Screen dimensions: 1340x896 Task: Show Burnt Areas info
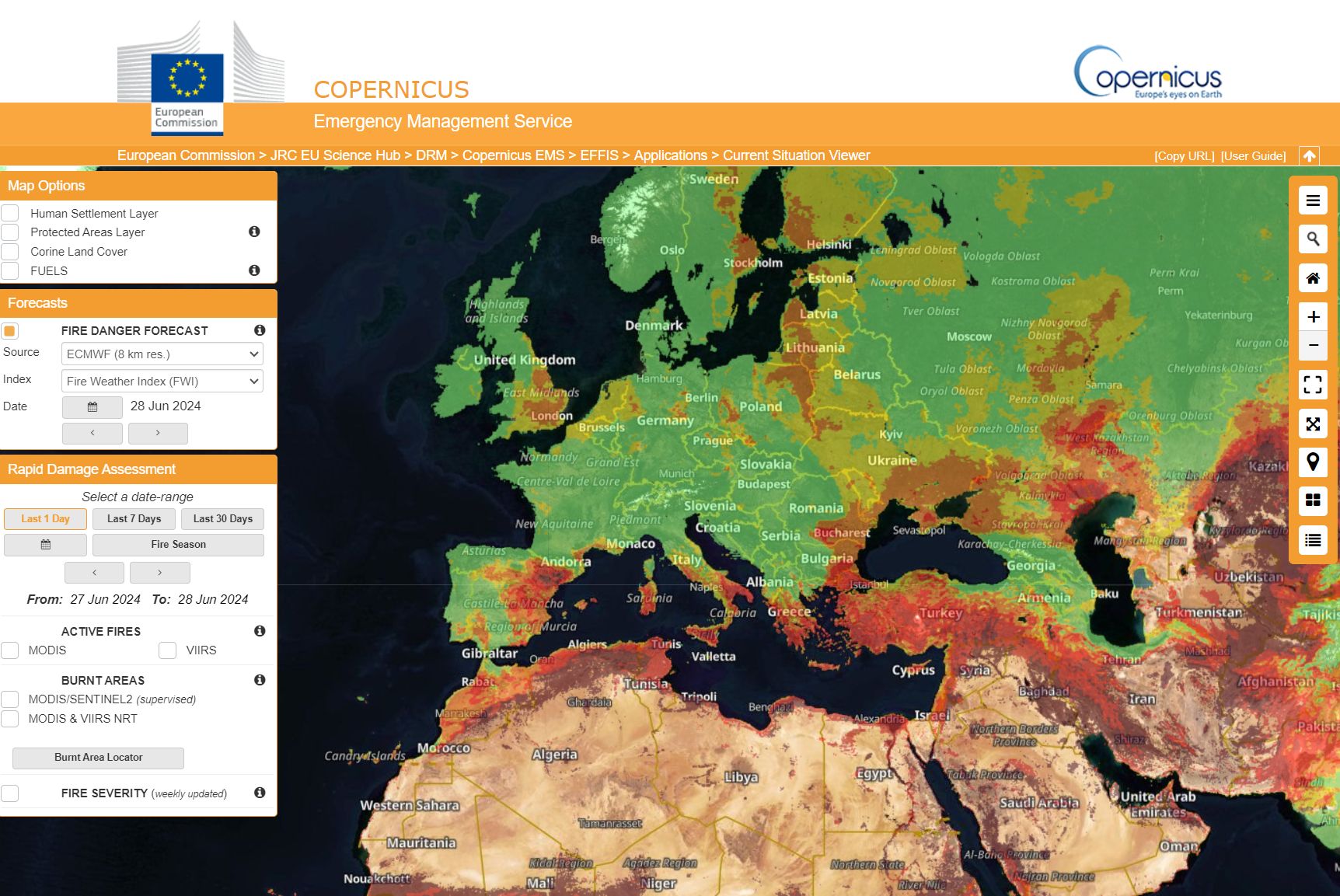260,680
